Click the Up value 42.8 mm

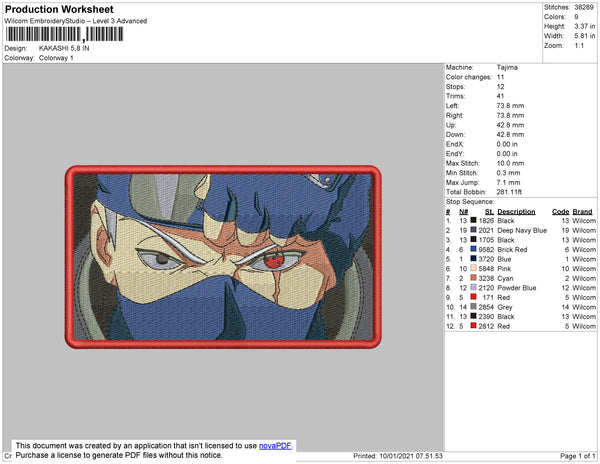(510, 125)
